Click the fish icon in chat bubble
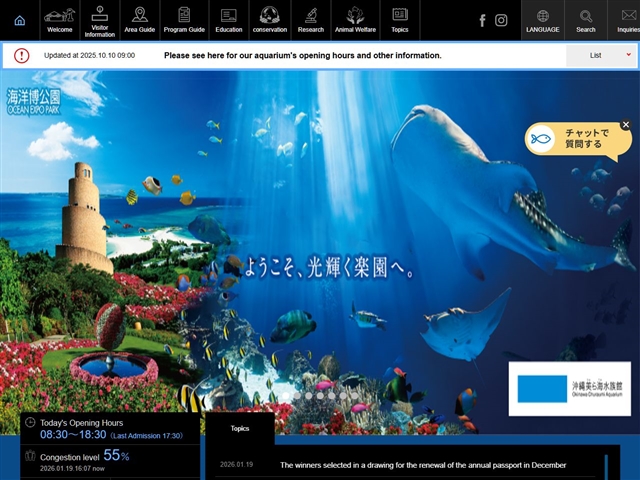640x480 pixels. (x=541, y=139)
